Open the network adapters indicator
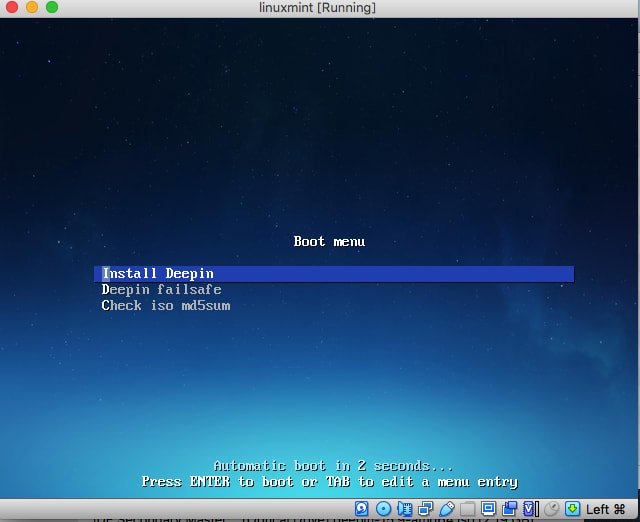The image size is (640, 522). [x=425, y=509]
